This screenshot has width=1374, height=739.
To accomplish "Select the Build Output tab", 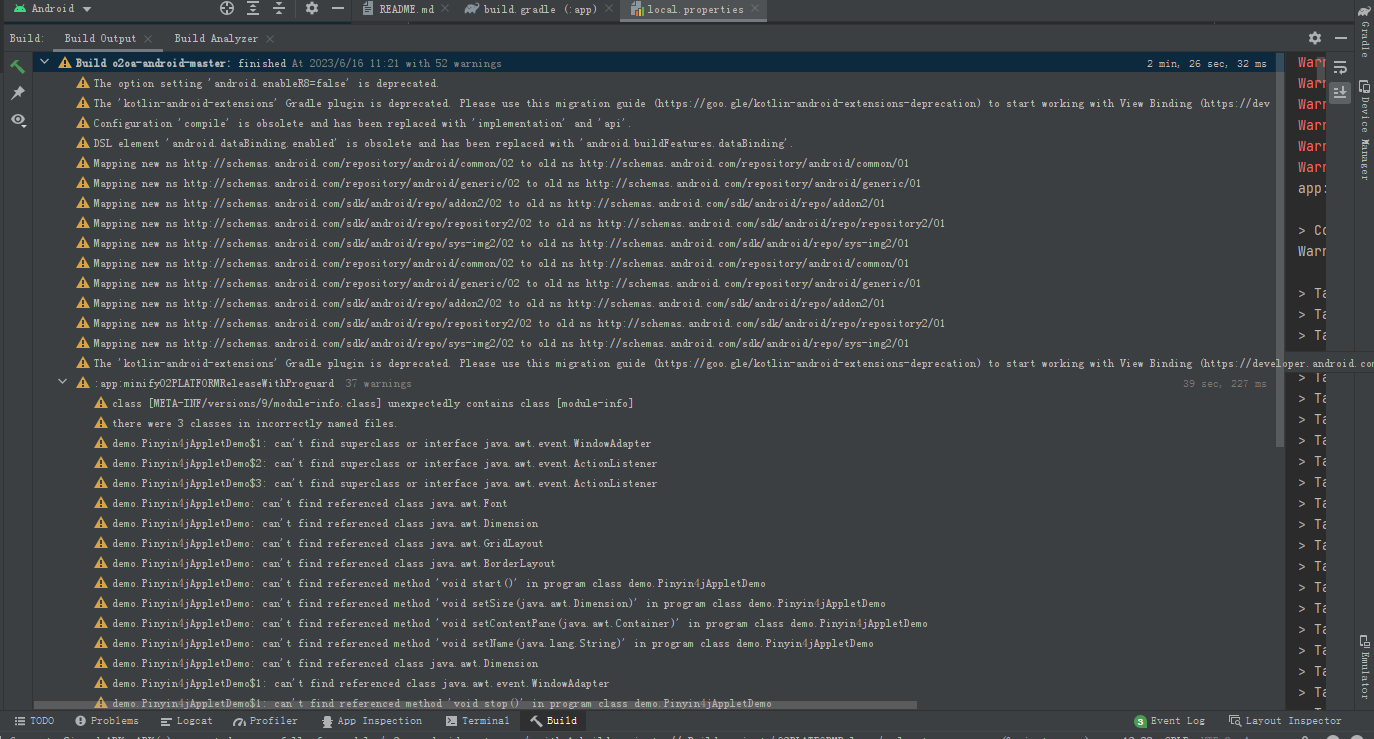I will (x=100, y=38).
